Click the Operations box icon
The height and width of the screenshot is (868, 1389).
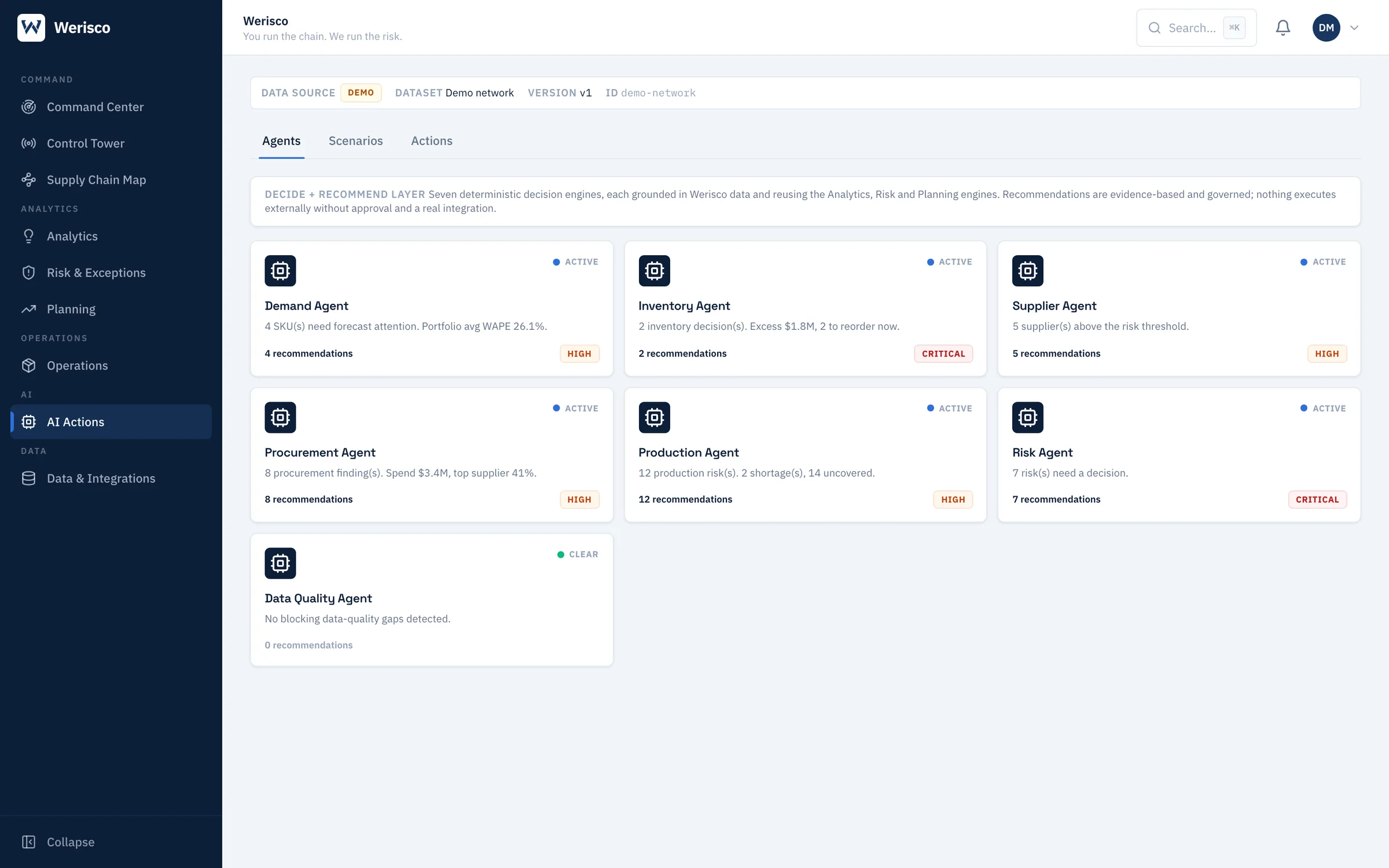28,366
